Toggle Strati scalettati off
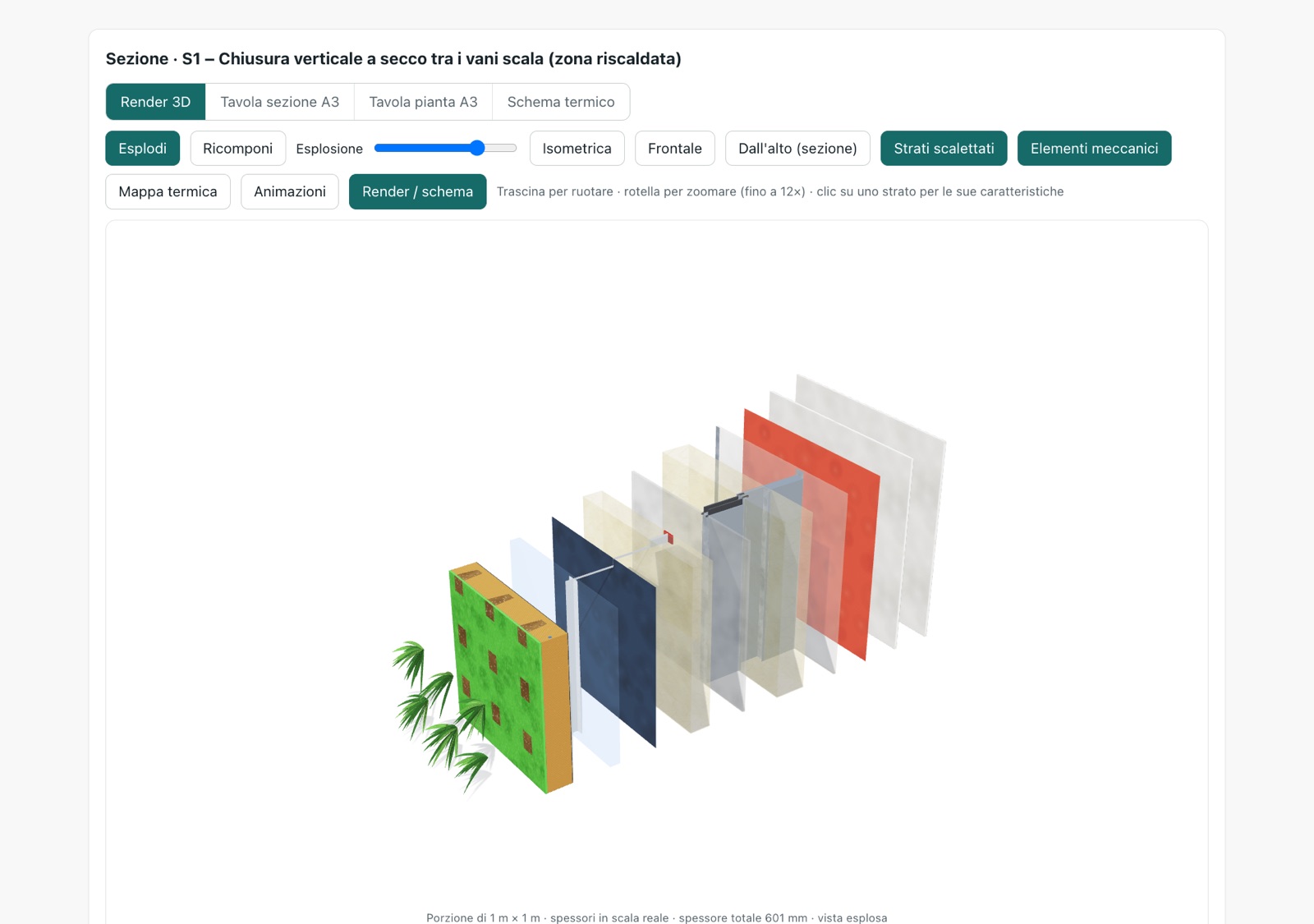Viewport: 1314px width, 924px height. coord(944,149)
